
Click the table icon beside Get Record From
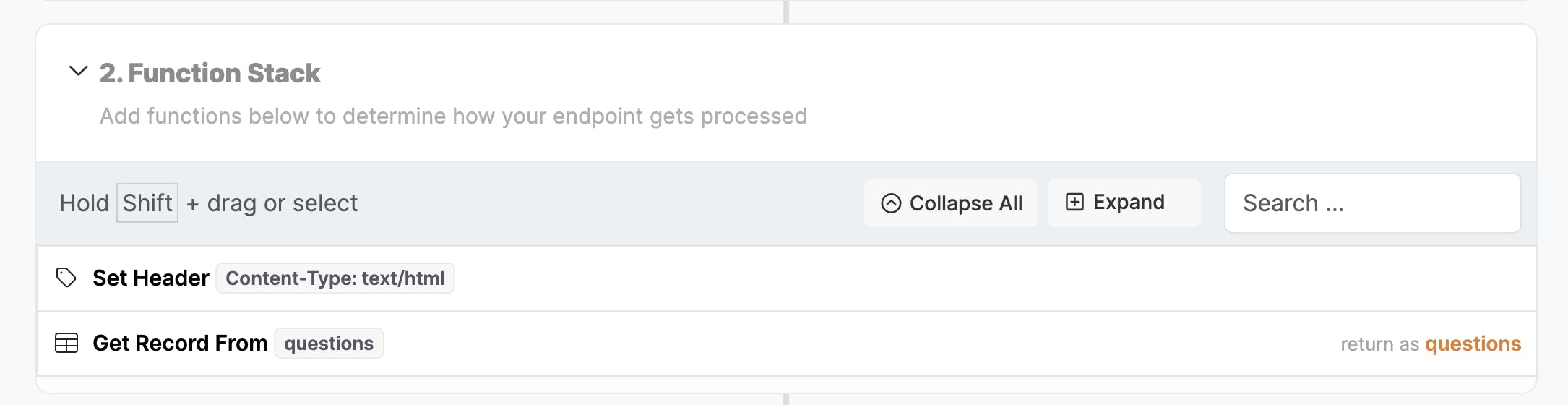pyautogui.click(x=66, y=343)
